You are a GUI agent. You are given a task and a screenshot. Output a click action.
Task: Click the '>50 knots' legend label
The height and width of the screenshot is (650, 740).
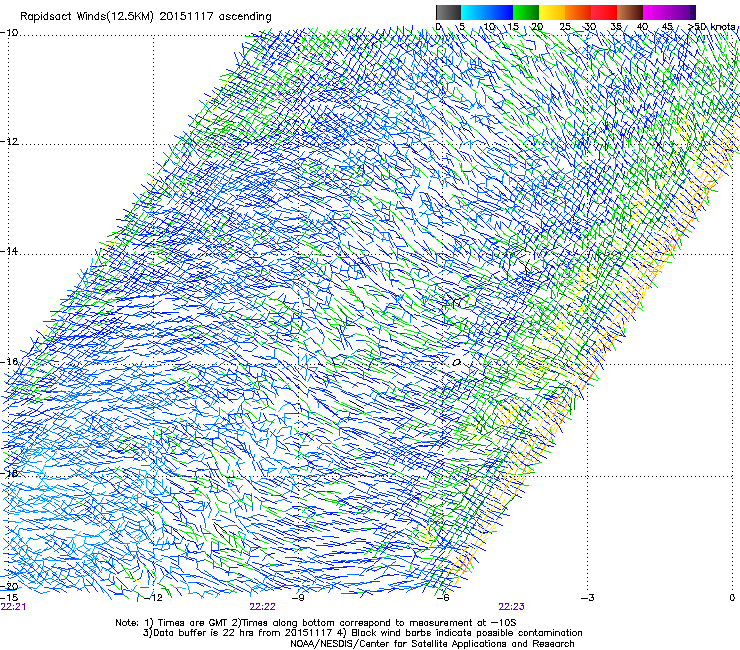(x=711, y=26)
